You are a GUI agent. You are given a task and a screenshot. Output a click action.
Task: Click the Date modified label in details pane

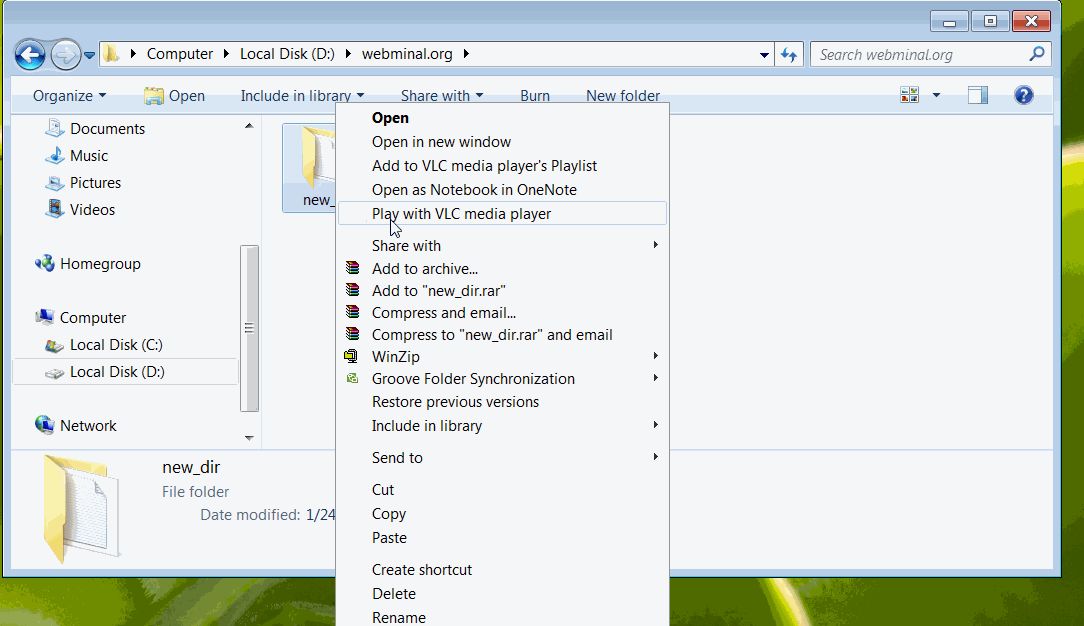250,515
